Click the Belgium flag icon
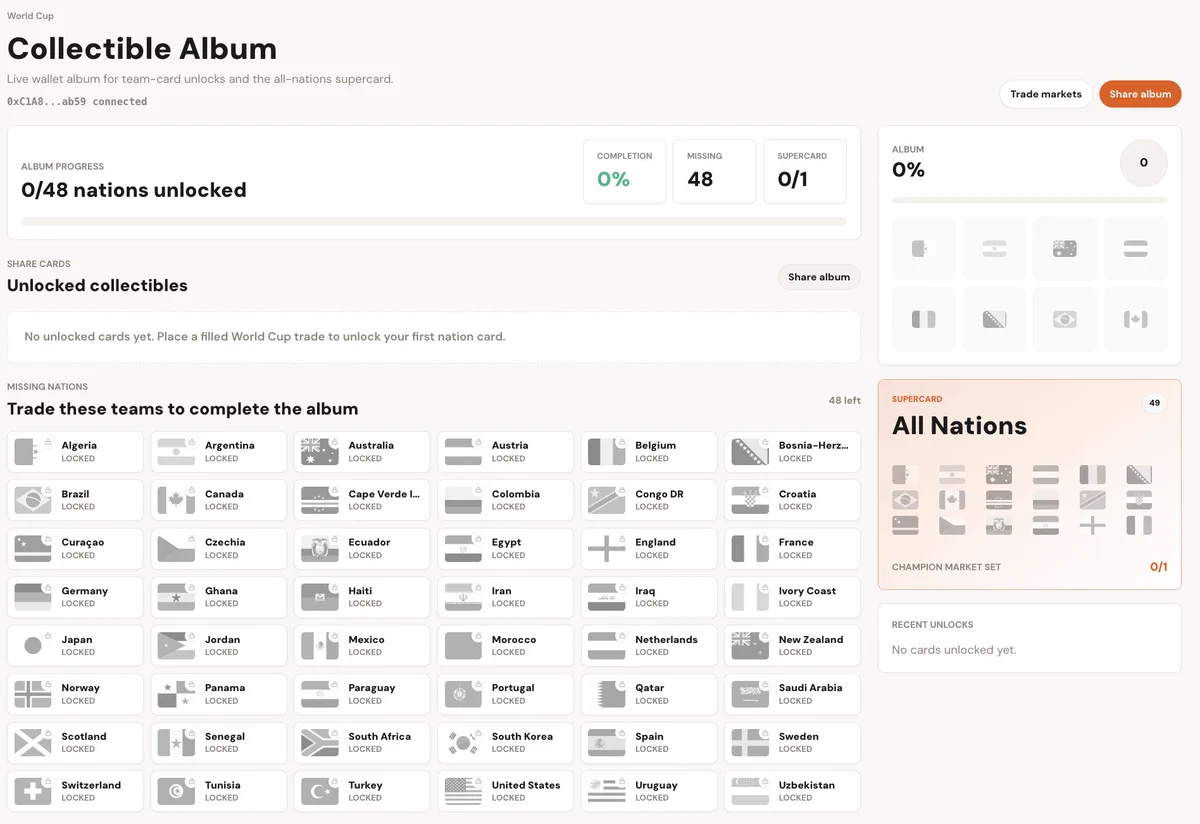1200x824 pixels. pyautogui.click(x=607, y=452)
